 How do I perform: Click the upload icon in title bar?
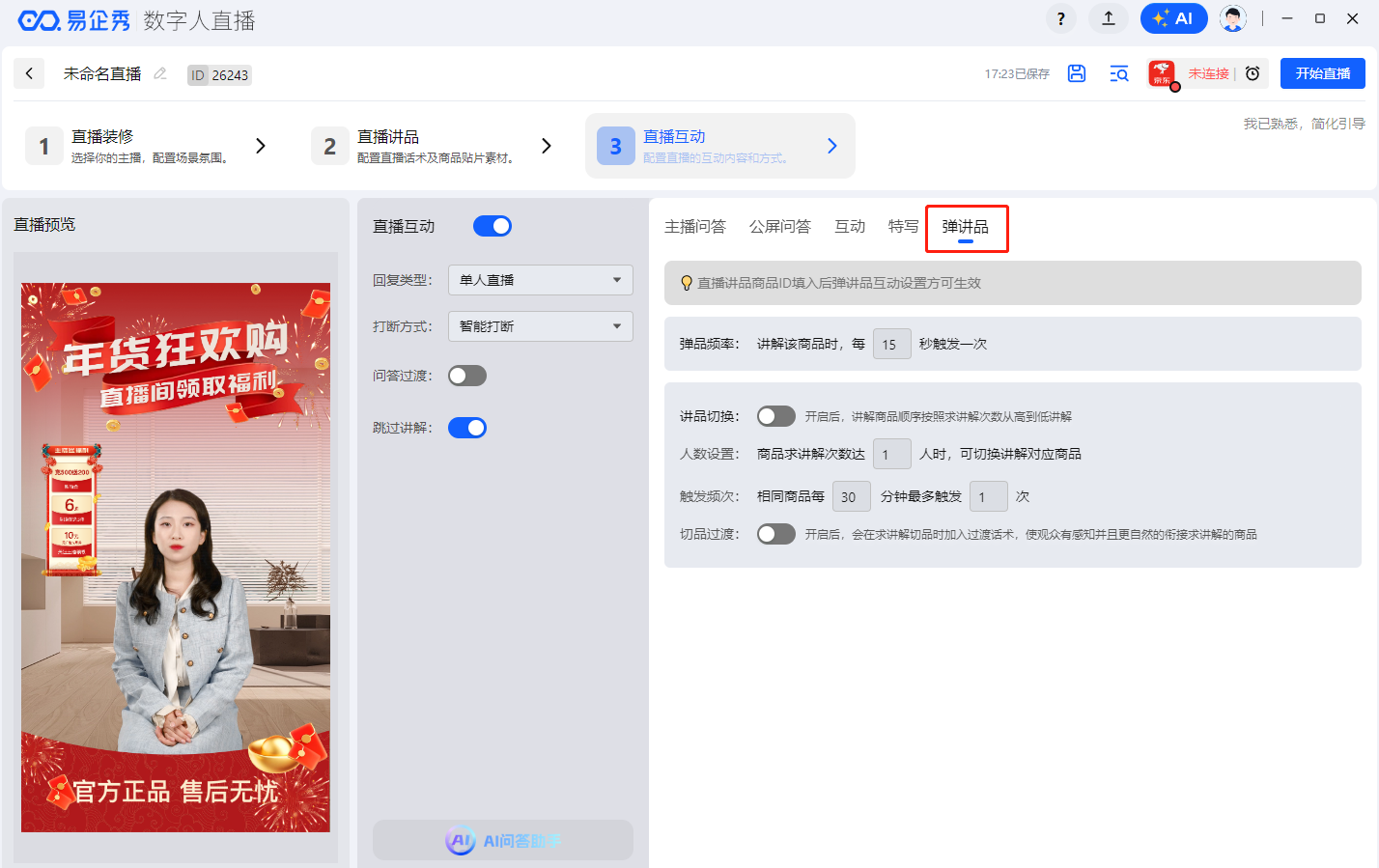coord(1109,18)
